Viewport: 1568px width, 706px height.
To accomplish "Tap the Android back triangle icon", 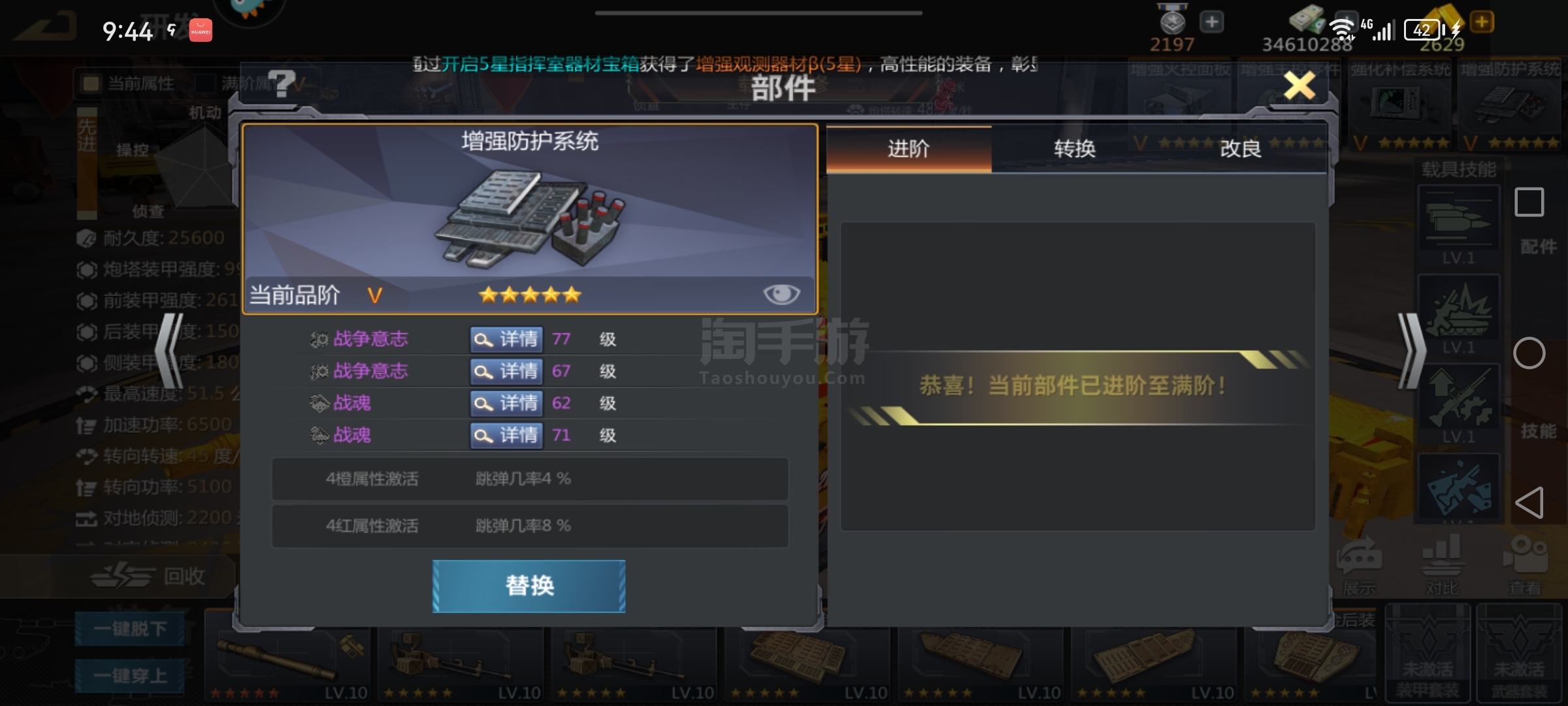I will 1529,503.
